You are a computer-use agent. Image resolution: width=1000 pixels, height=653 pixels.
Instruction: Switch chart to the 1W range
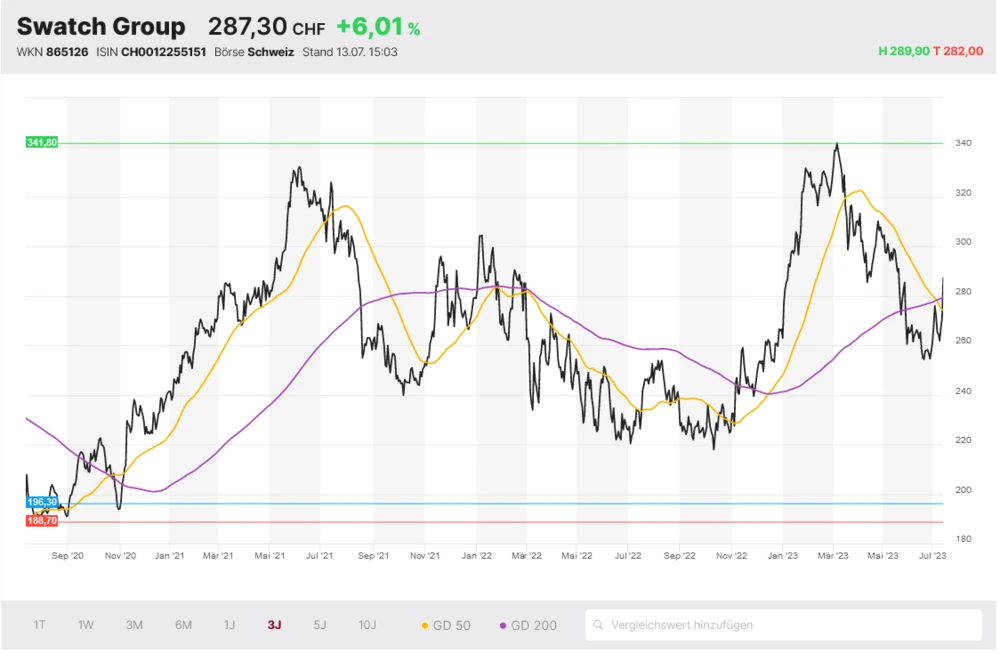pyautogui.click(x=86, y=626)
